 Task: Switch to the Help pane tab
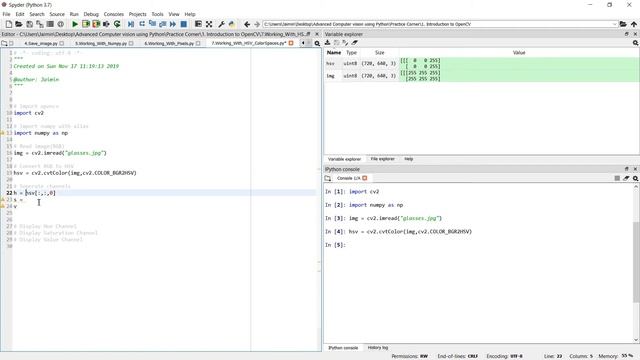[x=409, y=159]
